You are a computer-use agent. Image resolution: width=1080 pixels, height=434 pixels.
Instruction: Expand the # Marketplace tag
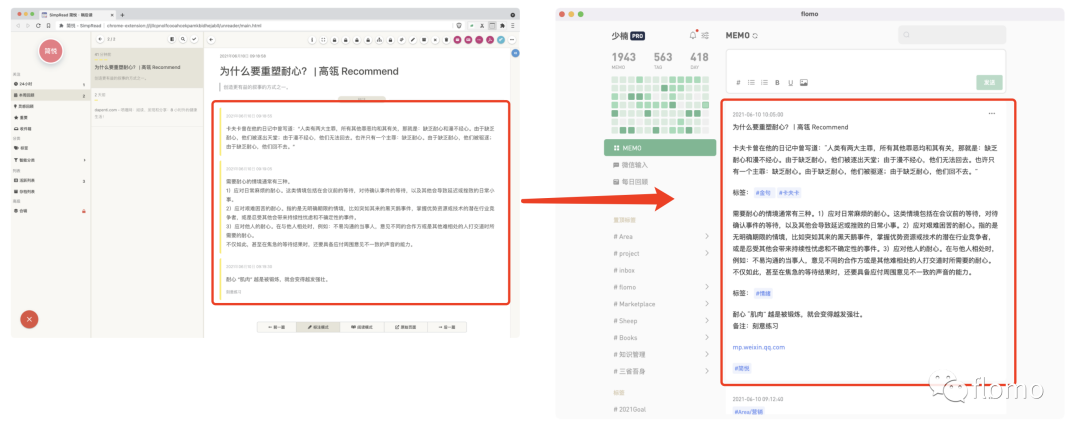pos(707,304)
